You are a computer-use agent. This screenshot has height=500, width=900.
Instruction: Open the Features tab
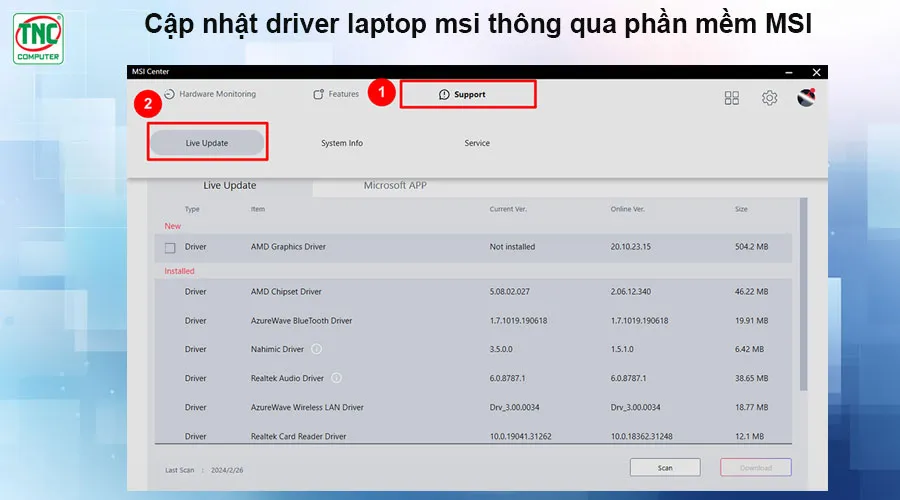(x=336, y=94)
